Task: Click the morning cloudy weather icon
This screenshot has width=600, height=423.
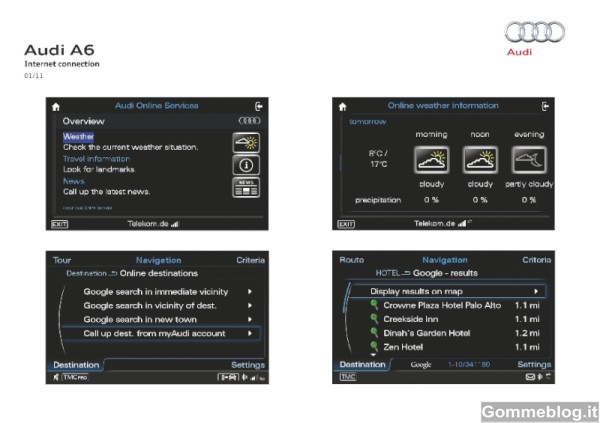Action: 432,160
